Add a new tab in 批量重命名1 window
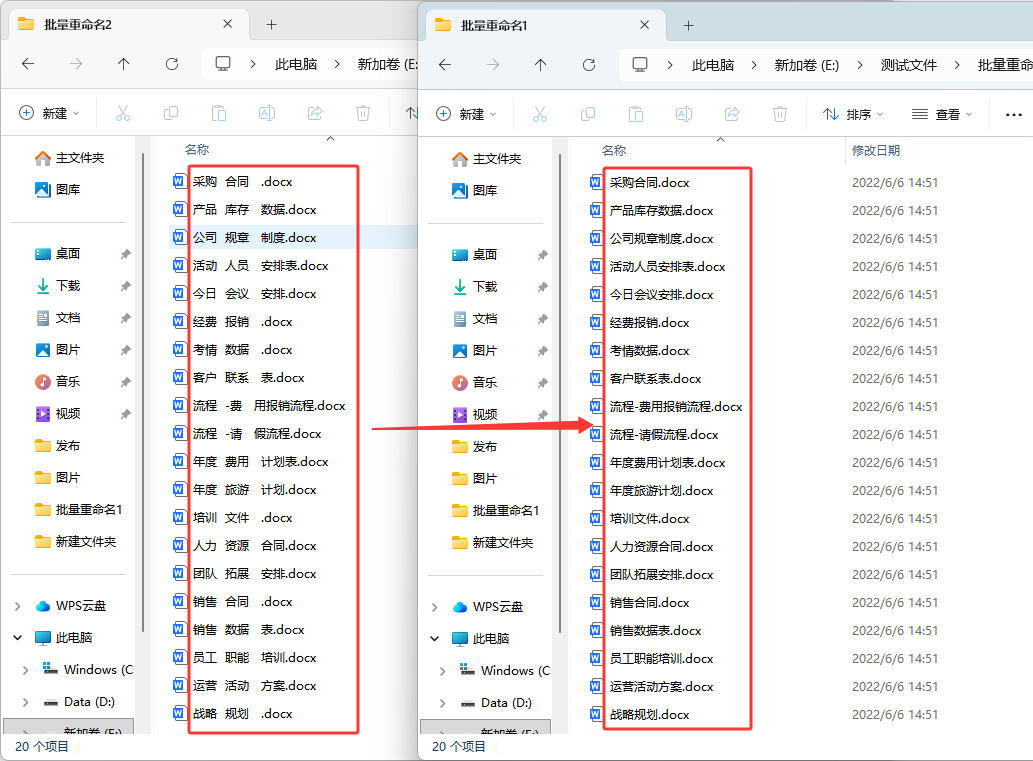This screenshot has width=1033, height=761. (688, 26)
